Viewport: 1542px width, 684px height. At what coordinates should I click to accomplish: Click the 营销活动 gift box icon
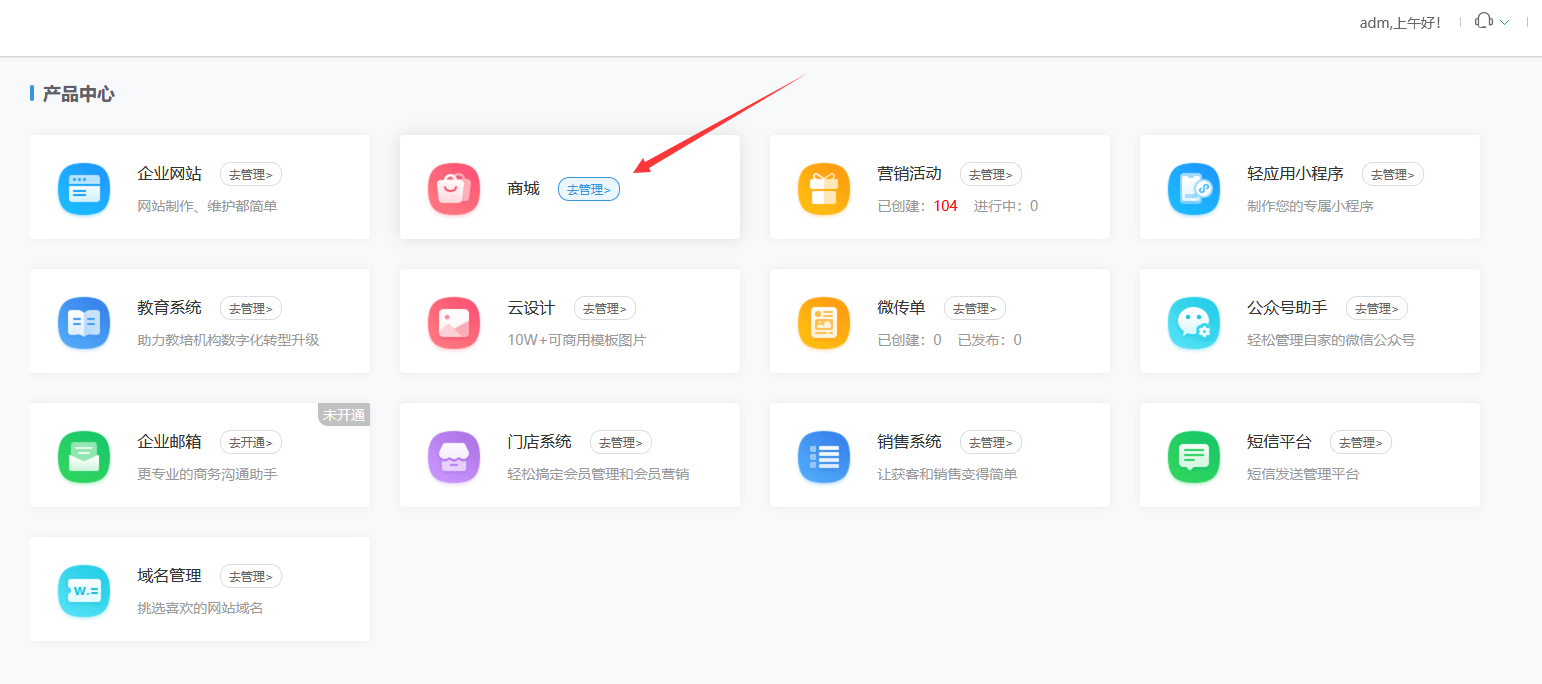824,188
